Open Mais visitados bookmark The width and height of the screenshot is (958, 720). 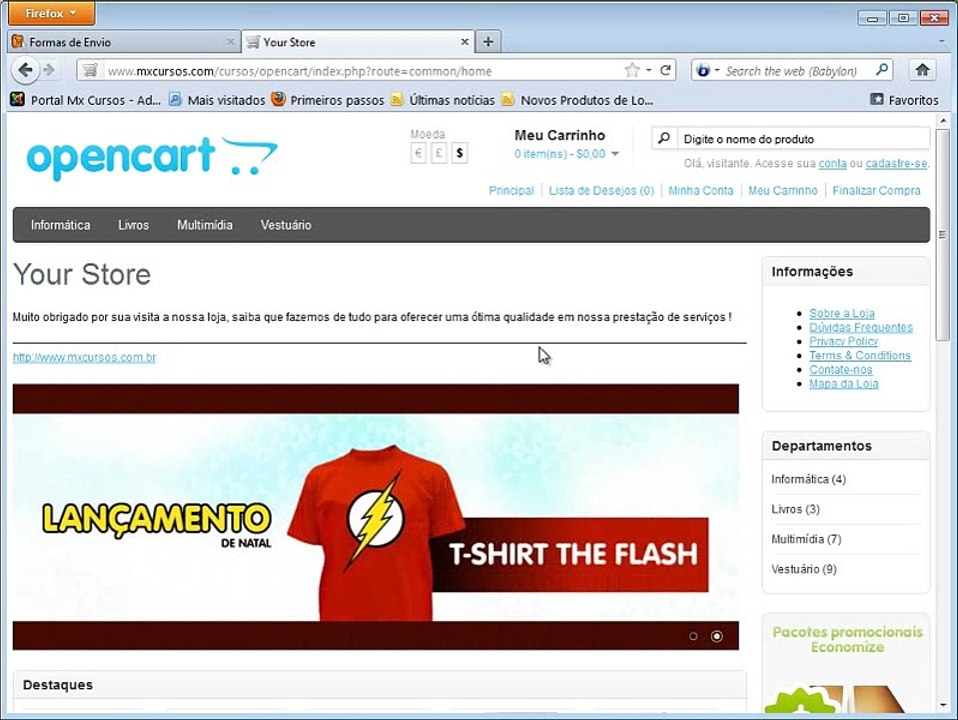pyautogui.click(x=217, y=100)
